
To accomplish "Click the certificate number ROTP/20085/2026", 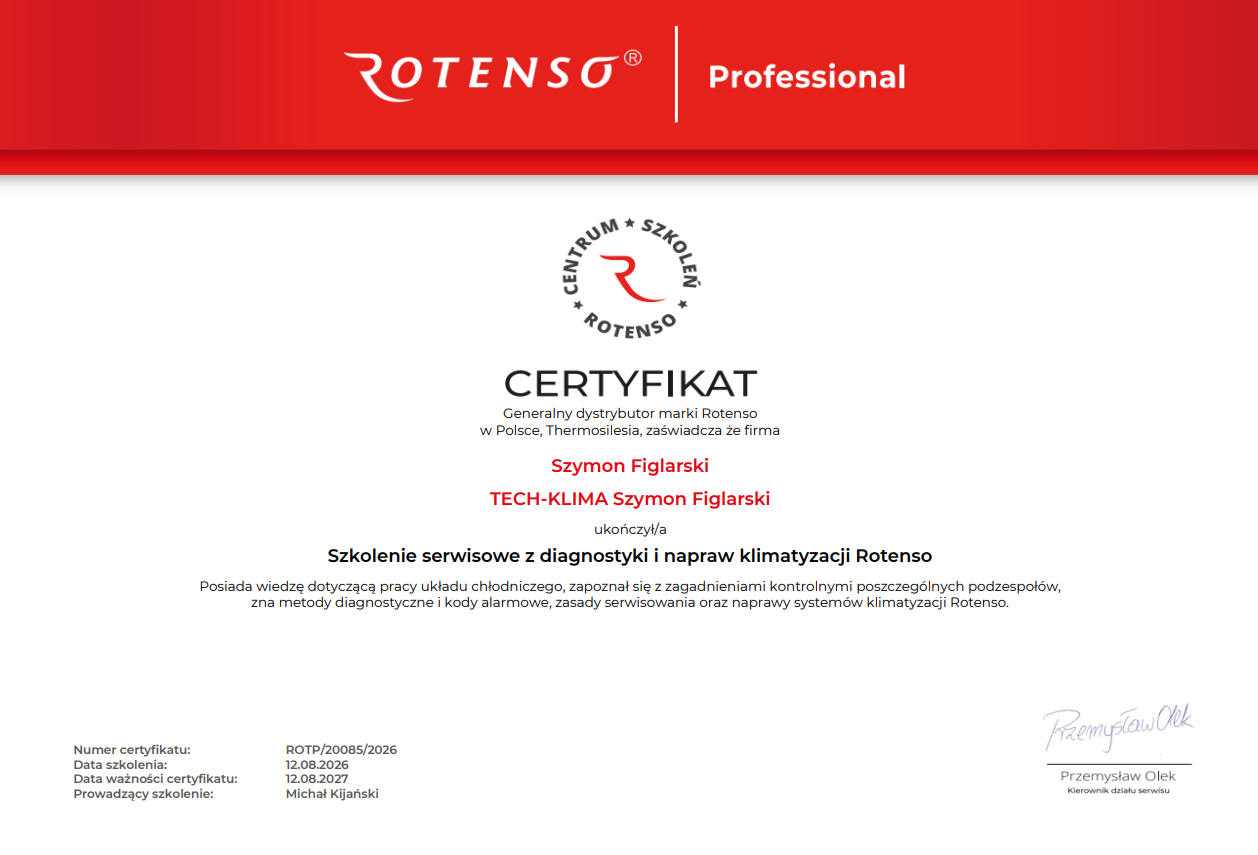I will (x=341, y=750).
